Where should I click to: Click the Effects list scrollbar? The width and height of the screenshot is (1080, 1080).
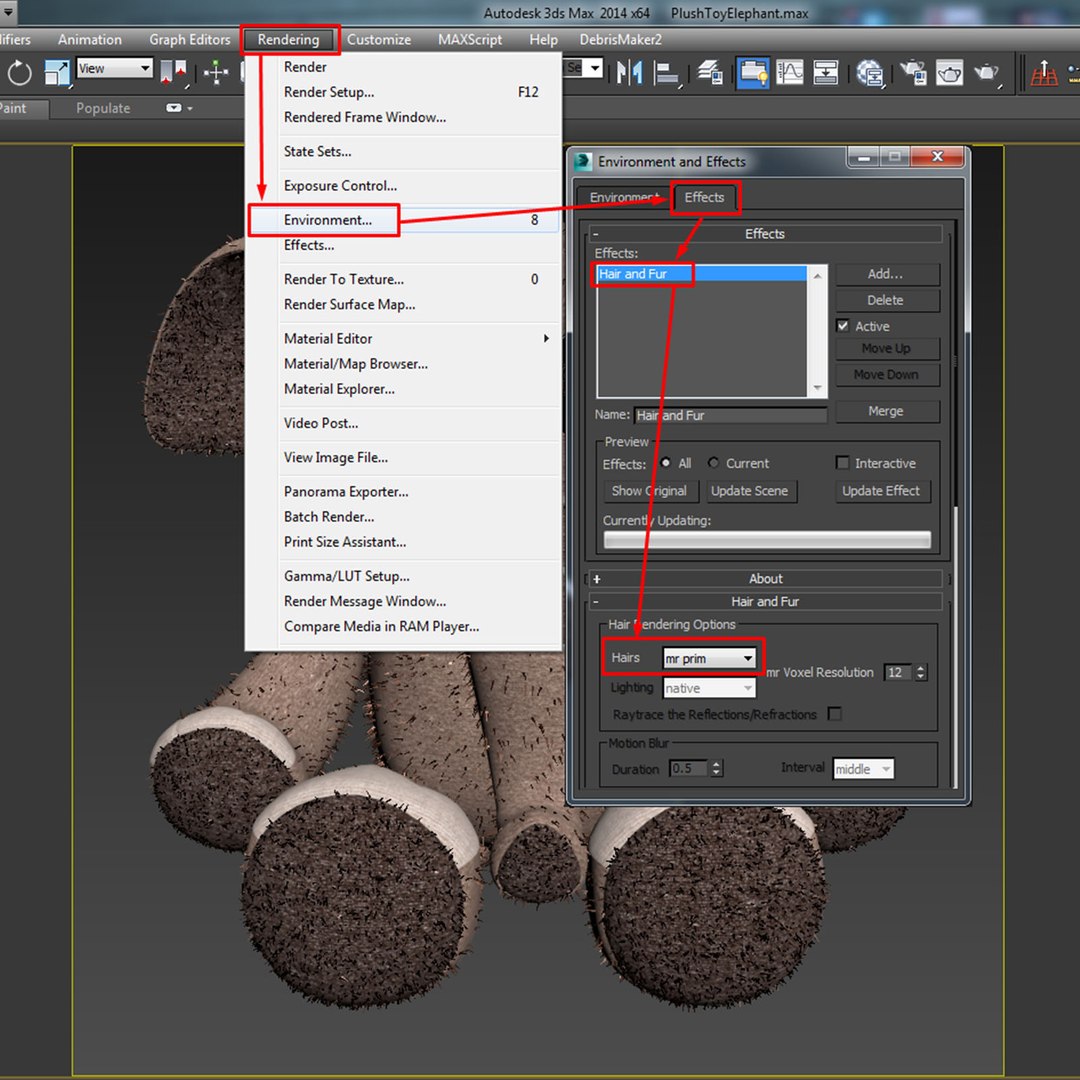click(817, 331)
